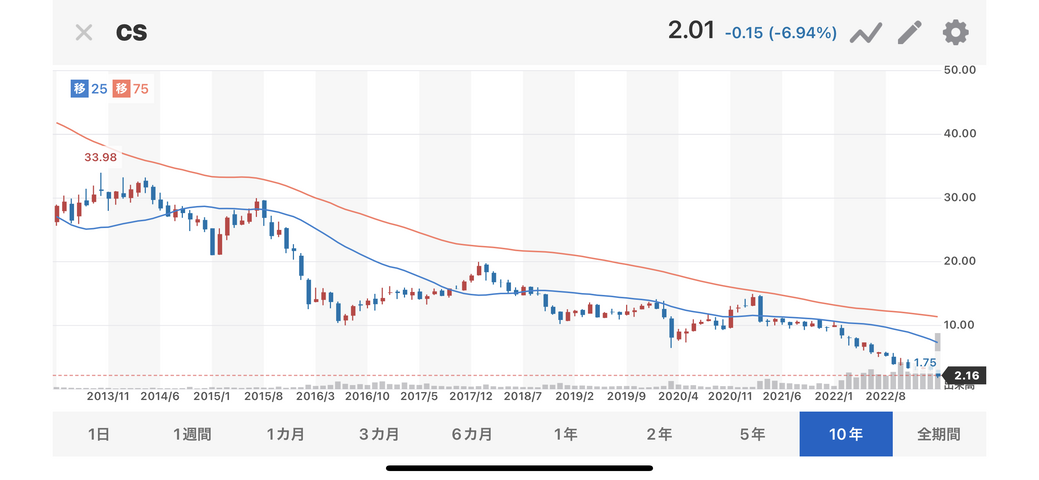Image resolution: width=1039 pixels, height=480 pixels.
Task: Tap the 2022/8 date axis label
Action: click(885, 396)
